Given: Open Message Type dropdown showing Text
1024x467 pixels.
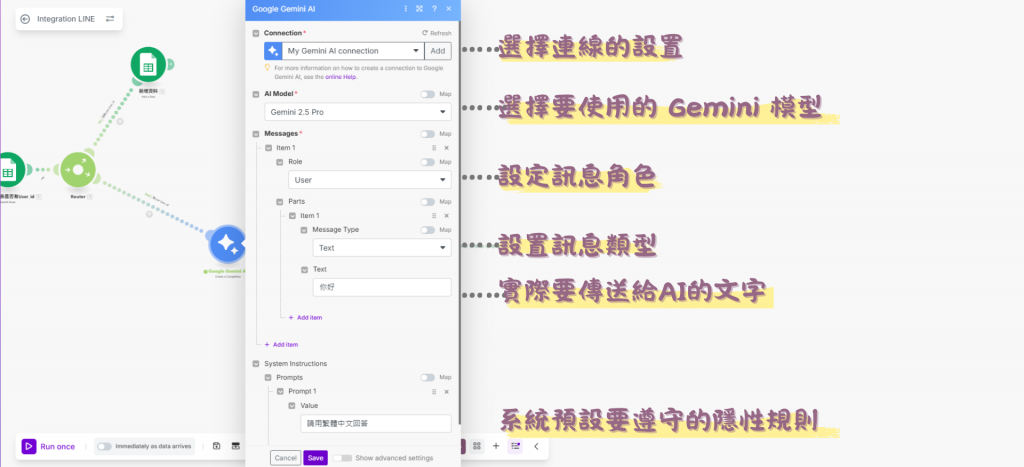Looking at the screenshot, I should [382, 248].
